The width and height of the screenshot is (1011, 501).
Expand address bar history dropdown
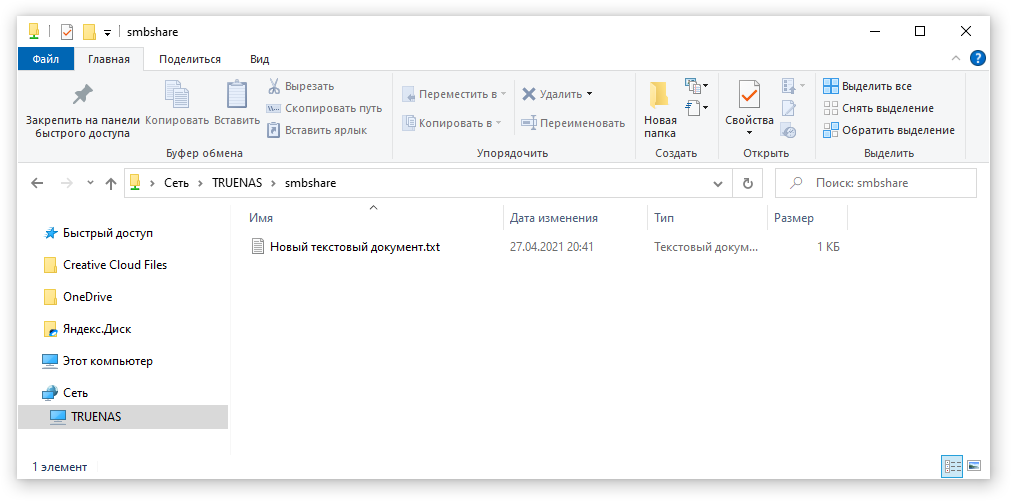[718, 184]
